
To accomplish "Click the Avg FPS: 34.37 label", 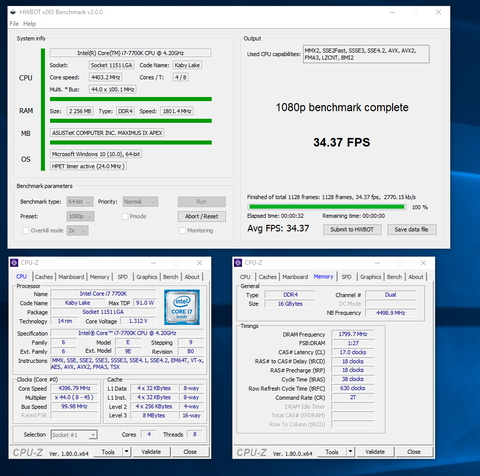I will 278,229.
